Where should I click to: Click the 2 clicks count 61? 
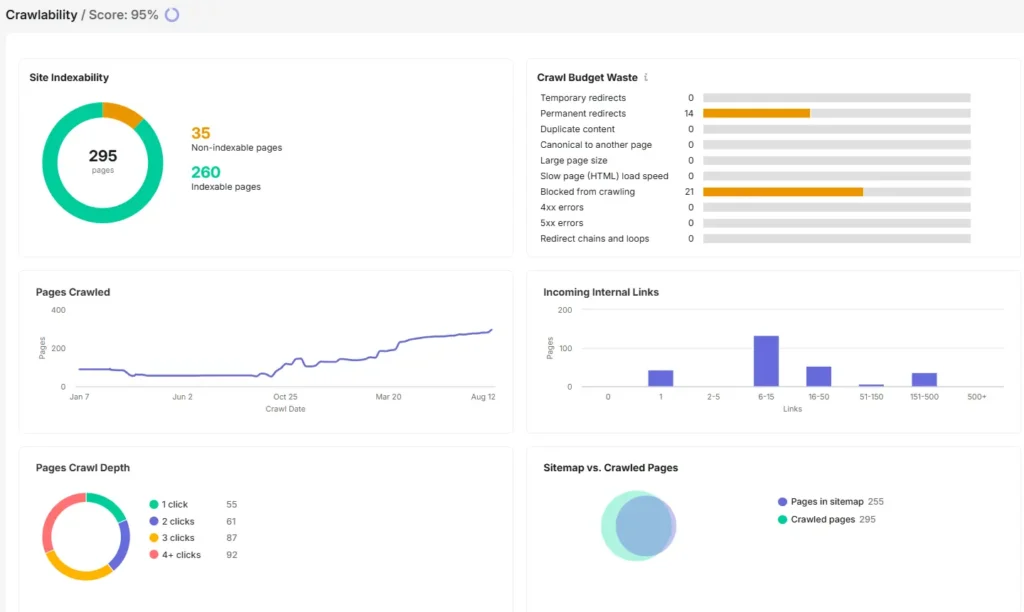click(x=231, y=521)
